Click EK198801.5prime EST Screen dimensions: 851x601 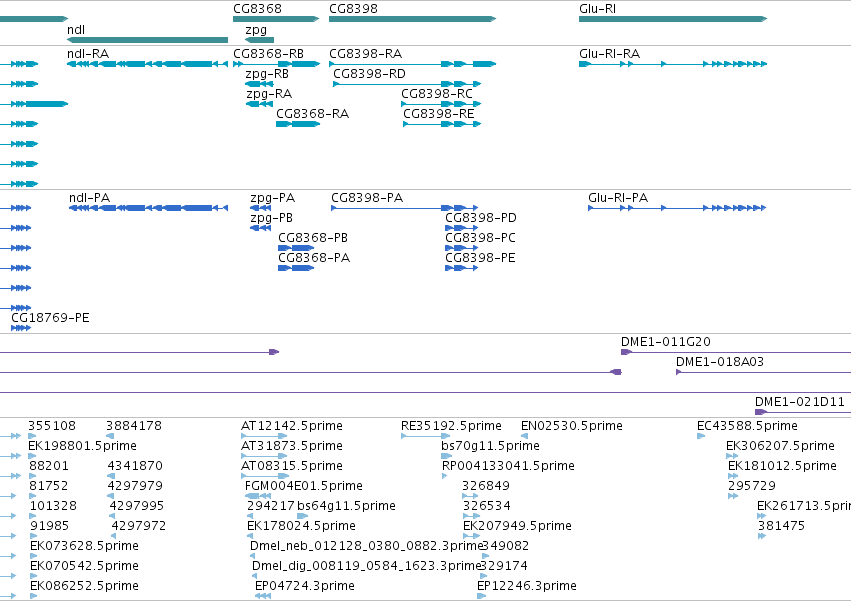point(32,456)
